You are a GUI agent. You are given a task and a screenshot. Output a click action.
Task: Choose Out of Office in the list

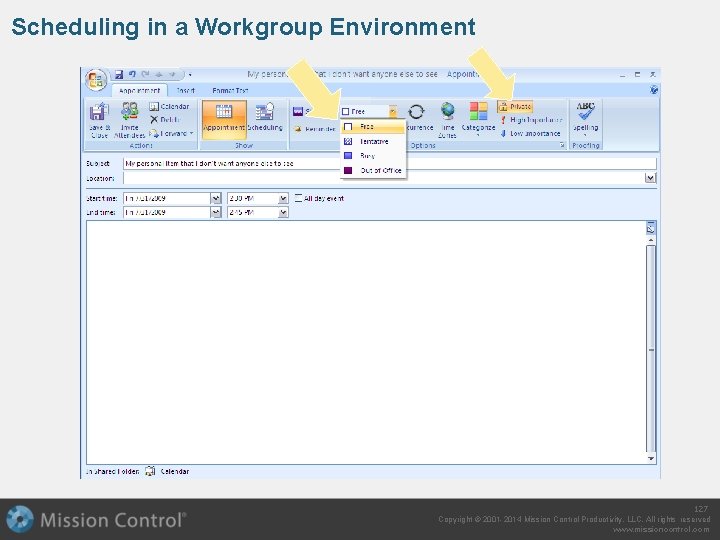(373, 170)
